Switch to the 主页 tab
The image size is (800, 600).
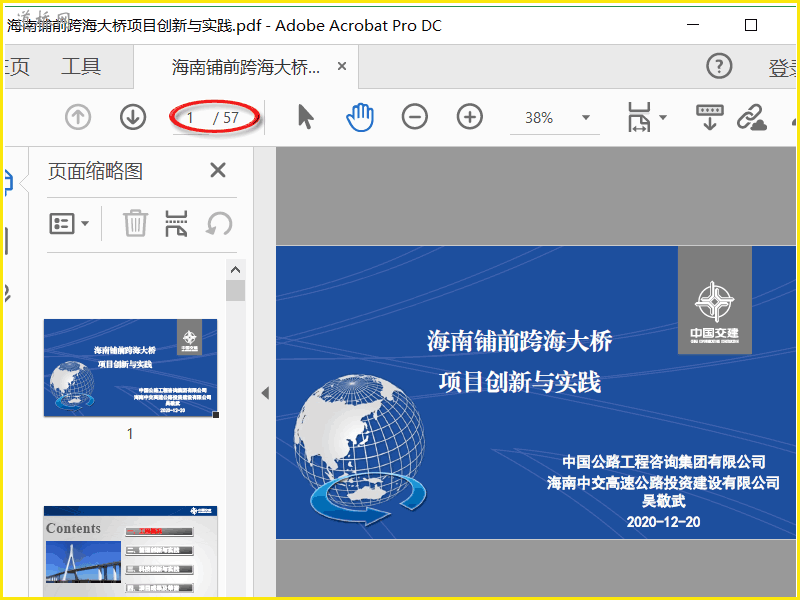point(17,66)
